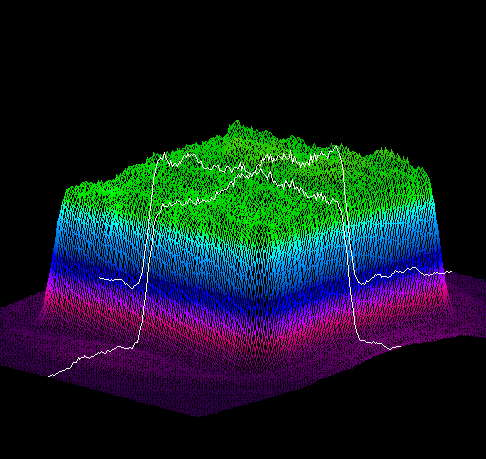Click the right end of the upper white profile line
This screenshot has height=459, width=486.
[x=450, y=272]
